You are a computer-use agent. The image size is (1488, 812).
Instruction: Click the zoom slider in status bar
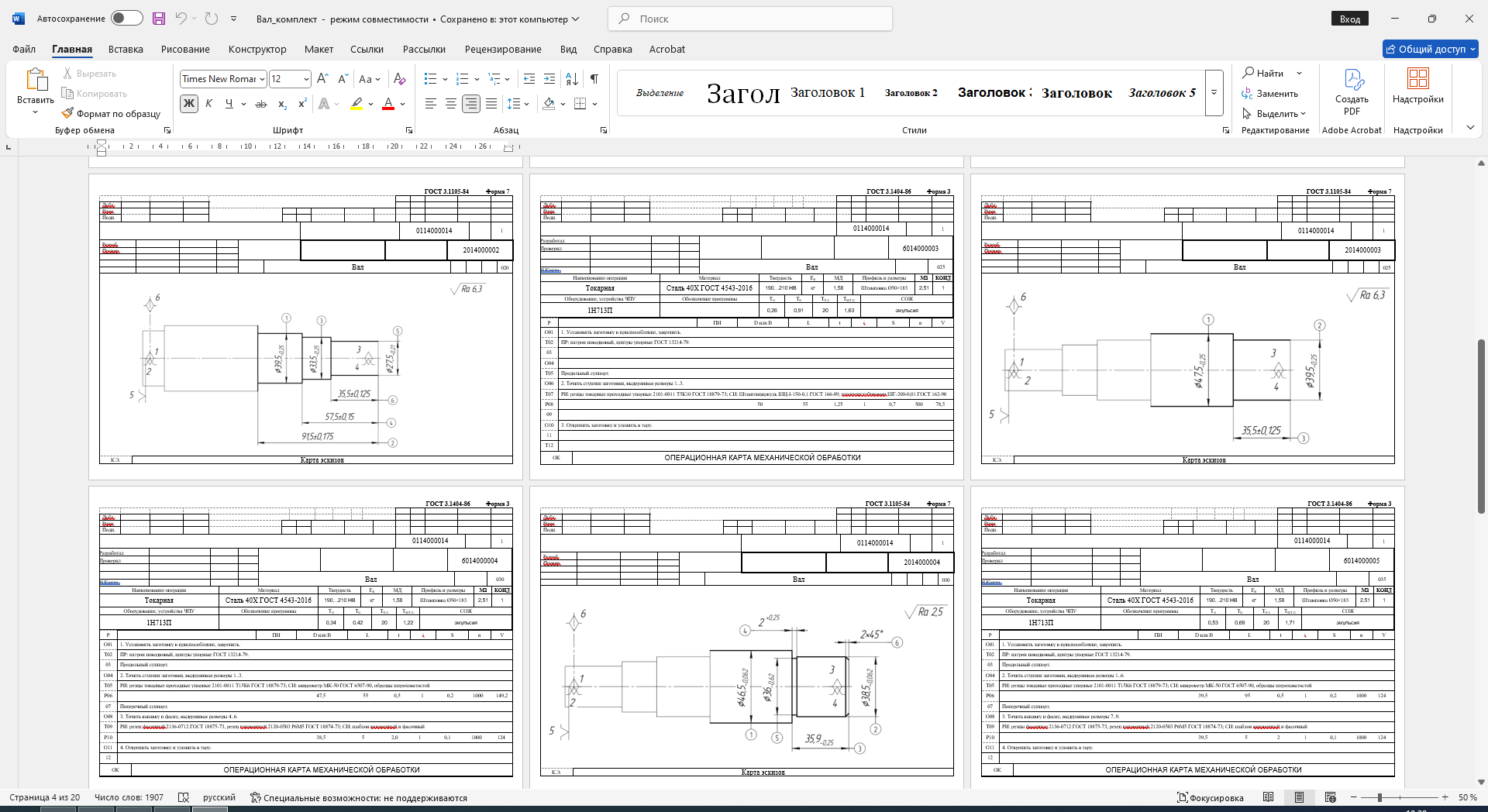[x=1379, y=797]
